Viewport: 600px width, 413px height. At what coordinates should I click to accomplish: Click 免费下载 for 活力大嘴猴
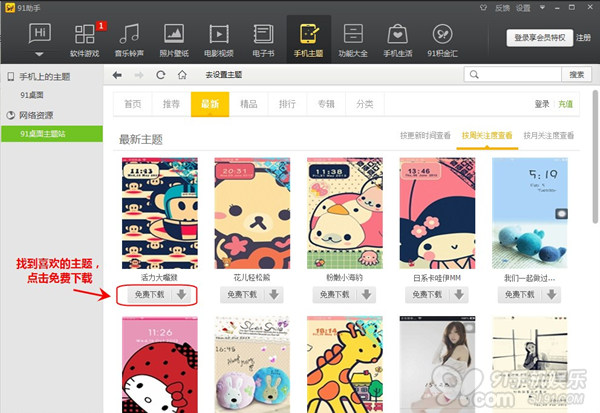150,295
